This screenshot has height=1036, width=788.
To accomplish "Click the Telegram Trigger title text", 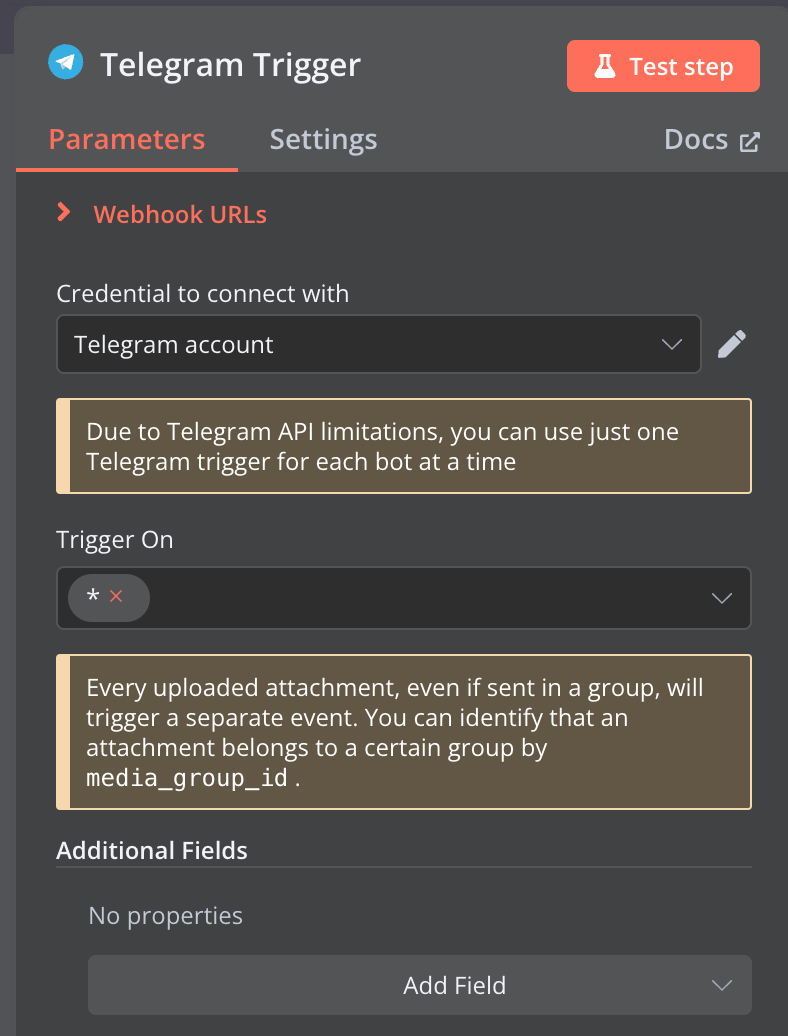I will pyautogui.click(x=230, y=64).
